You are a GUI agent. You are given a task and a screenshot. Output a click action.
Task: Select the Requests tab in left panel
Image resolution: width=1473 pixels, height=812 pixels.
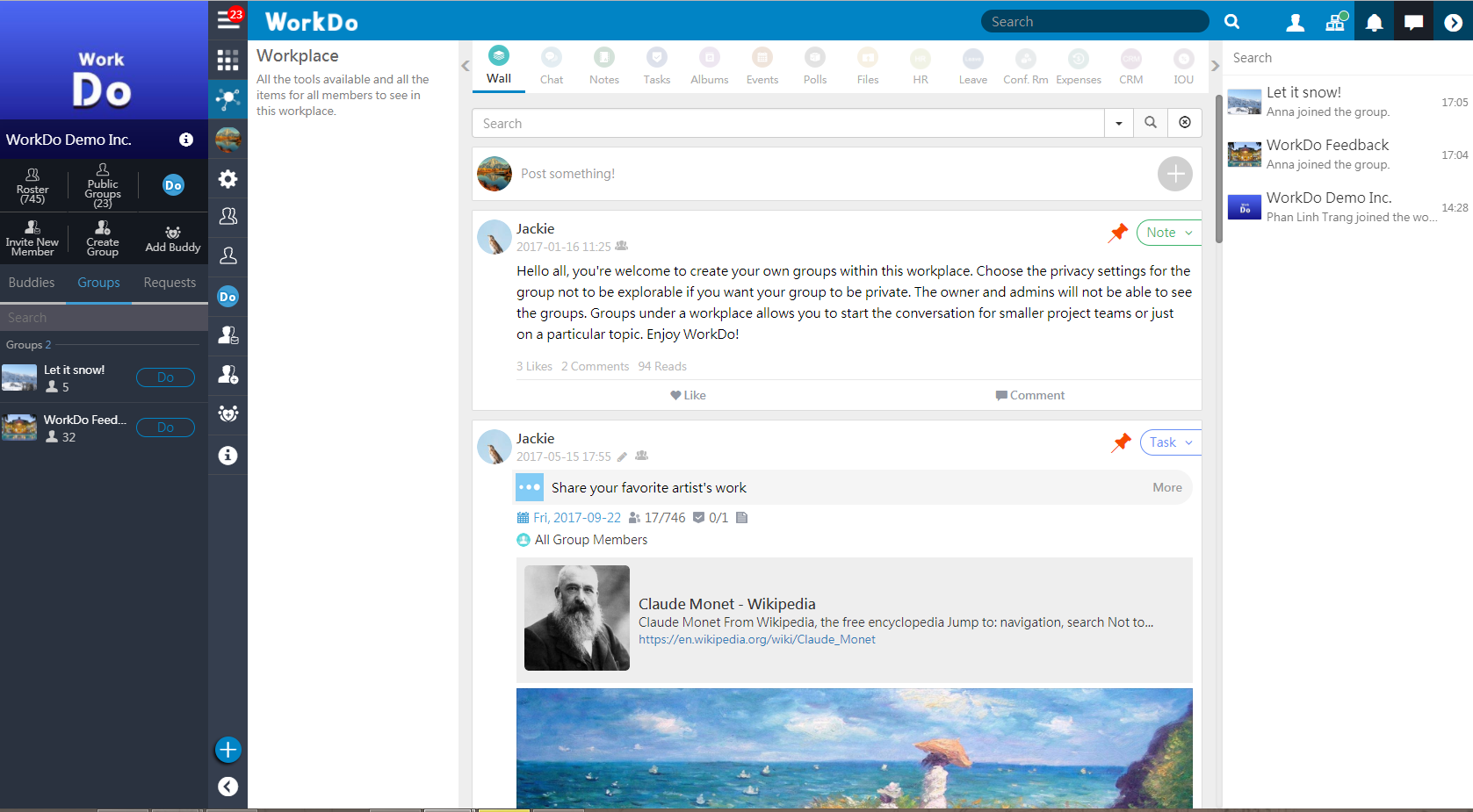coord(170,283)
